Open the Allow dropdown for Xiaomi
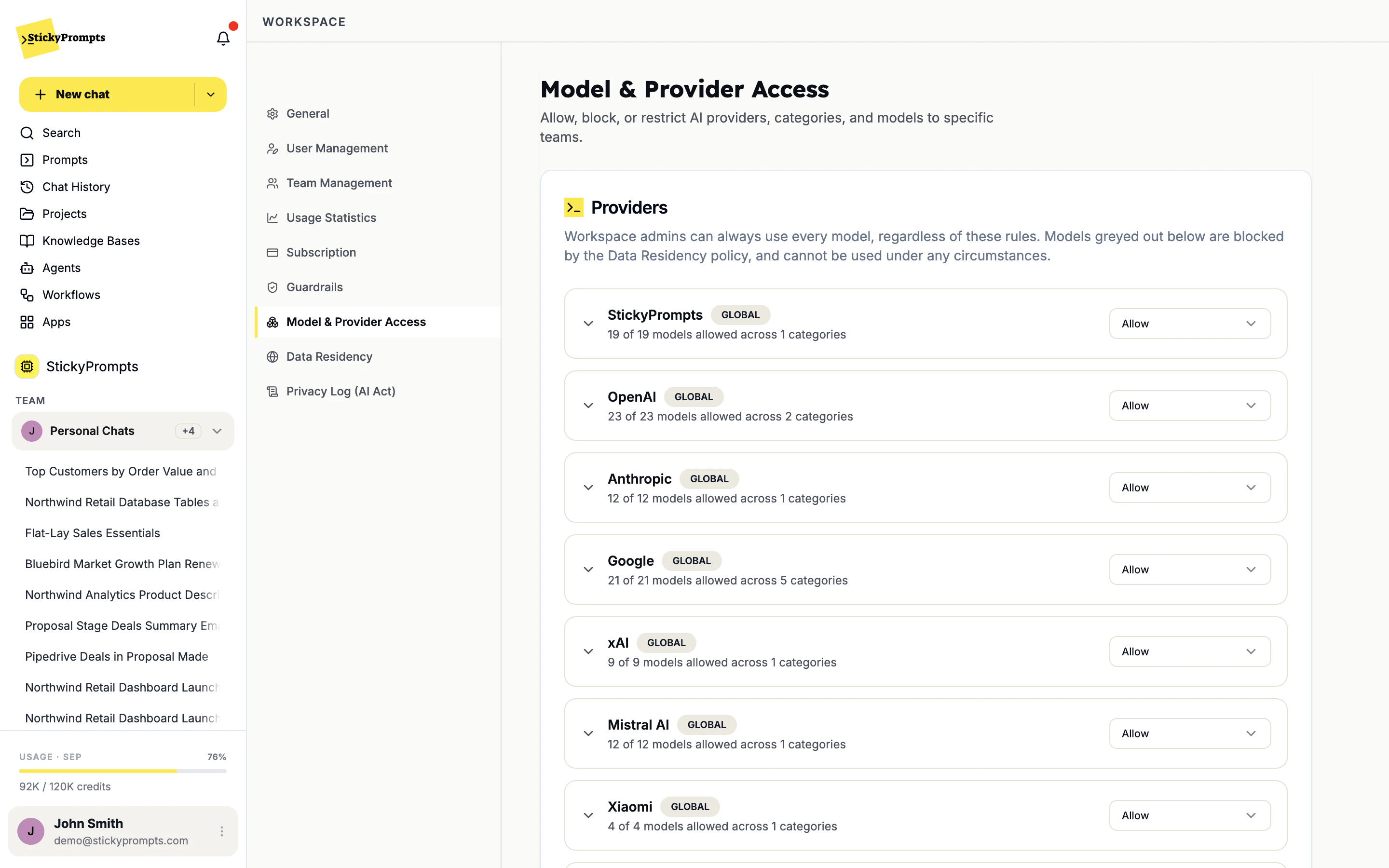Viewport: 1389px width, 868px height. (x=1189, y=815)
